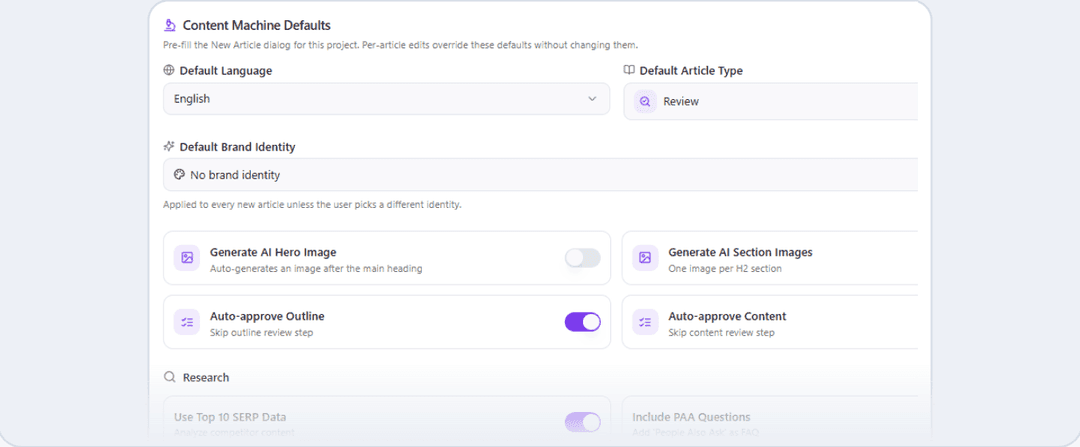Click the Generate AI Hero Image picture icon

pos(187,258)
